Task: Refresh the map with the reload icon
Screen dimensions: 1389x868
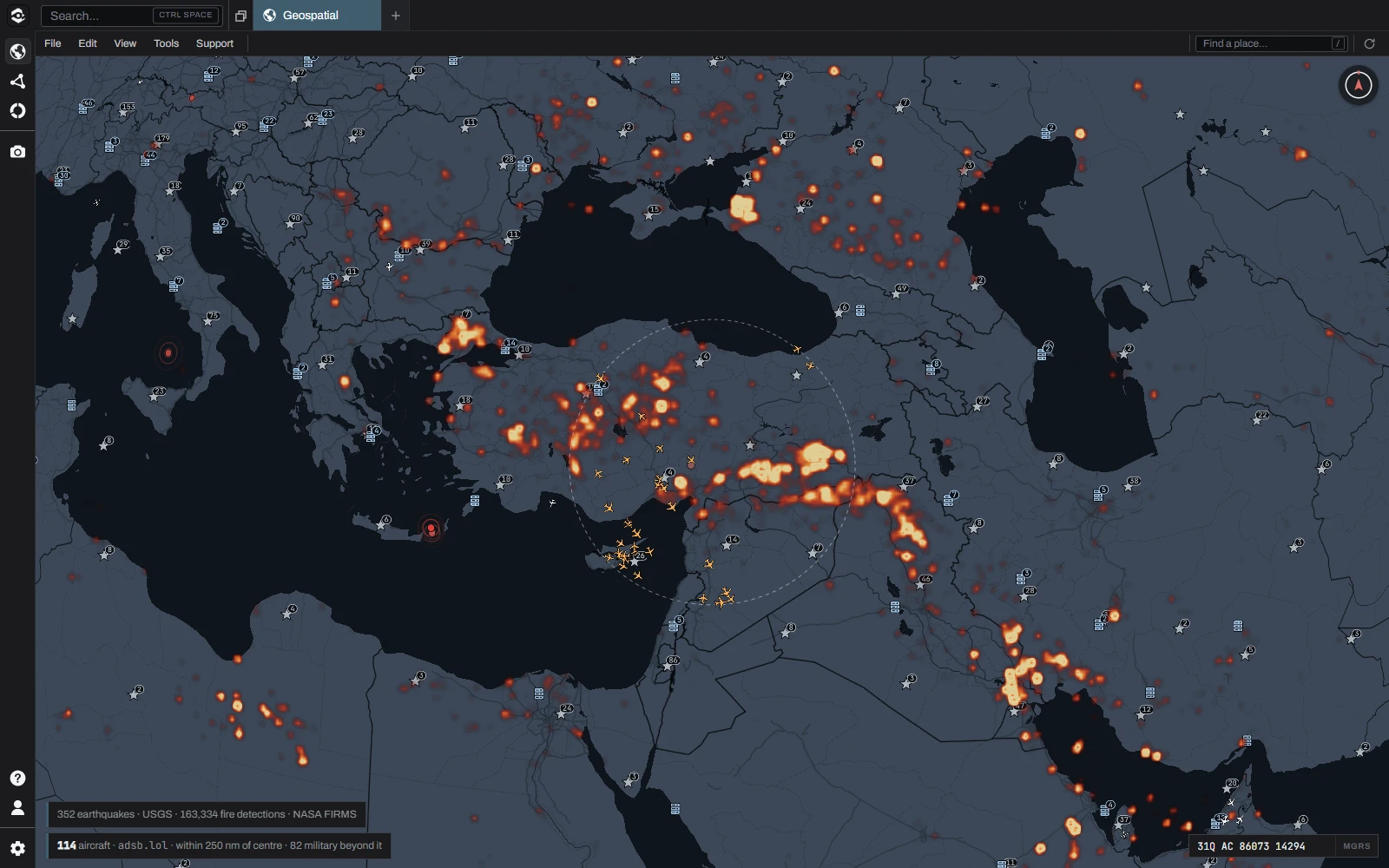Action: 1370,43
